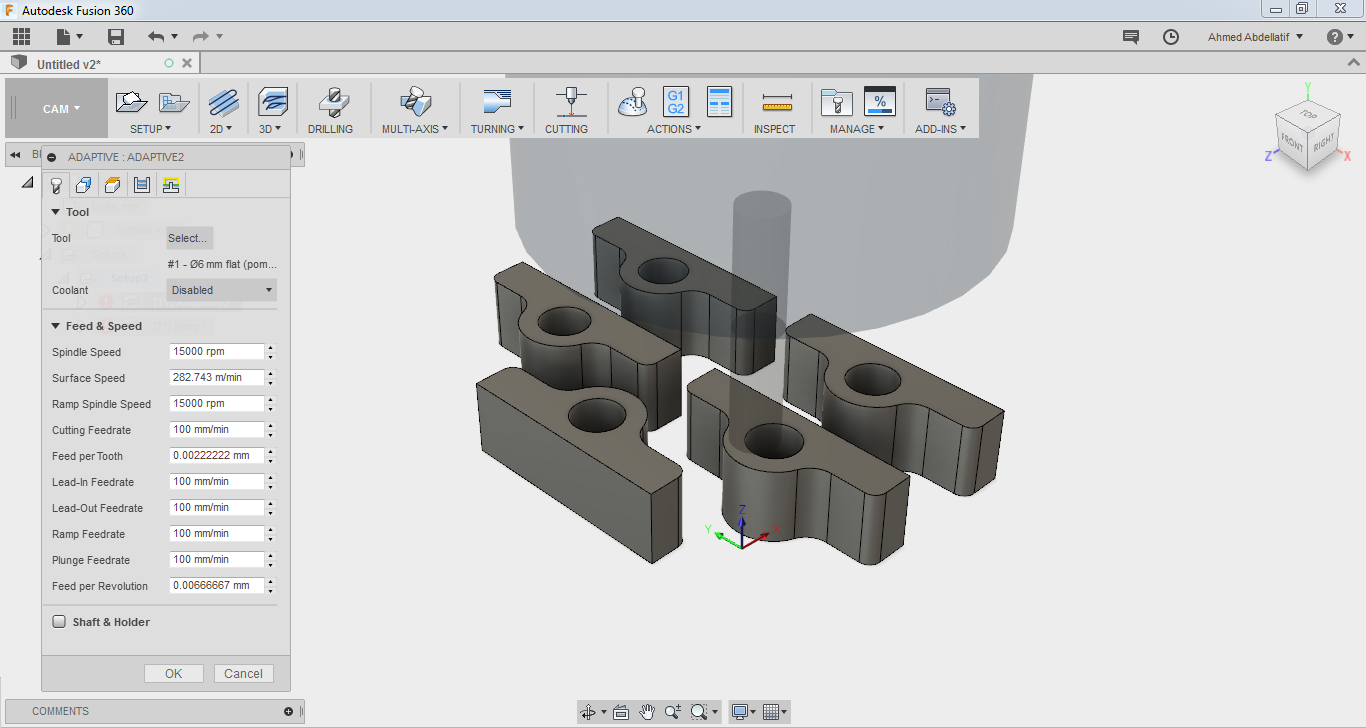Switch to the Passes tab

click(x=142, y=185)
